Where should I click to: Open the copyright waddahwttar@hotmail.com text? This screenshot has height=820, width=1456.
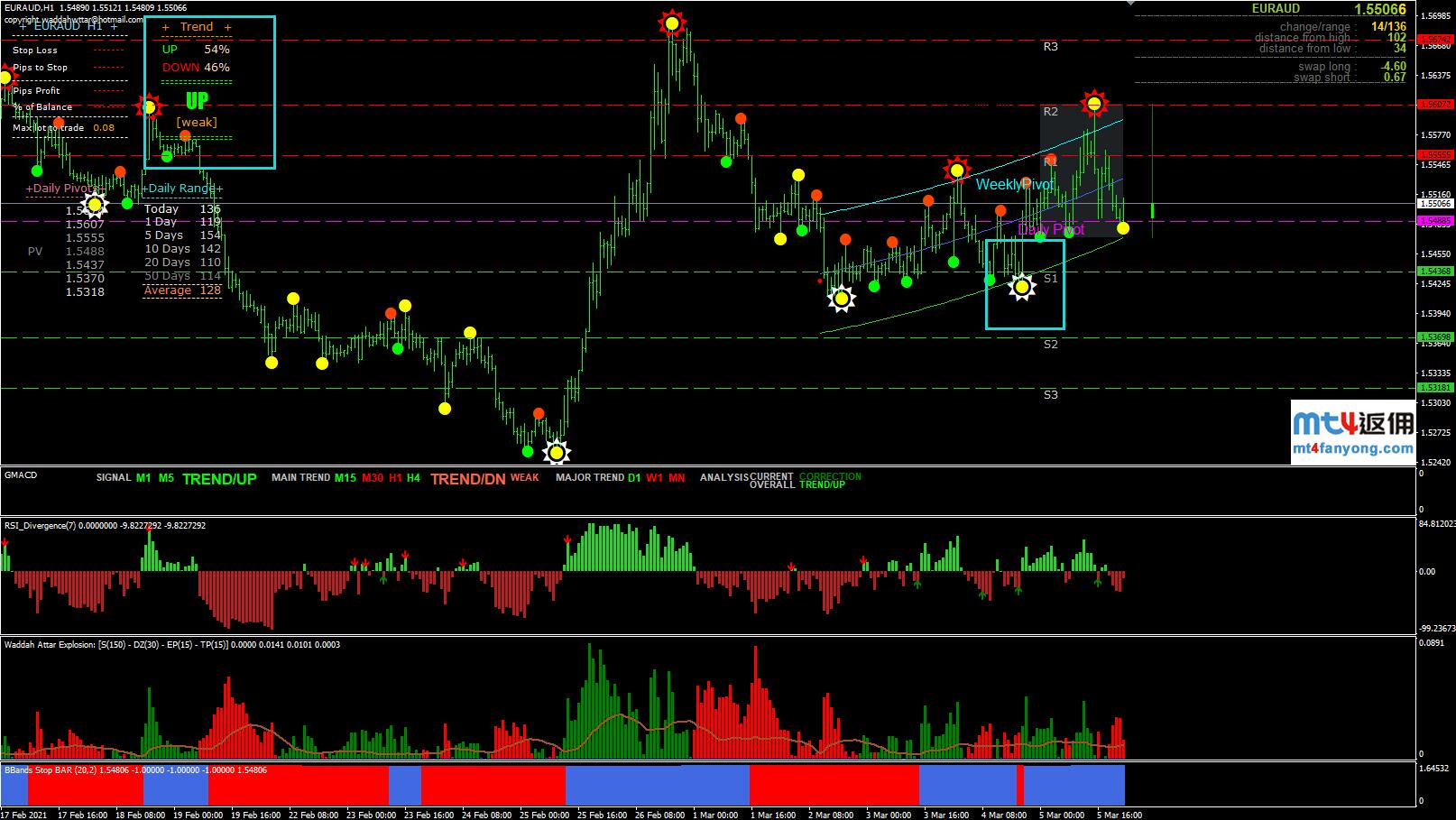(72, 19)
